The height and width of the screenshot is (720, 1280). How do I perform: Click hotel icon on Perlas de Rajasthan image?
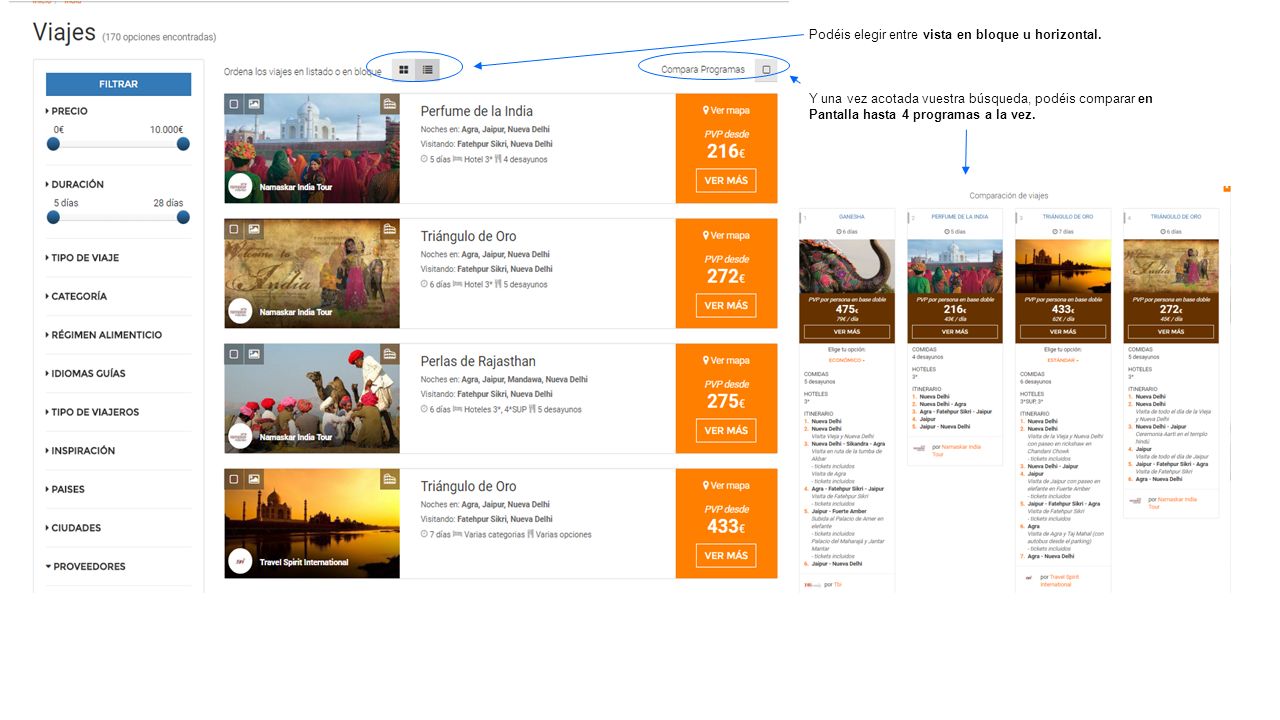(x=390, y=354)
